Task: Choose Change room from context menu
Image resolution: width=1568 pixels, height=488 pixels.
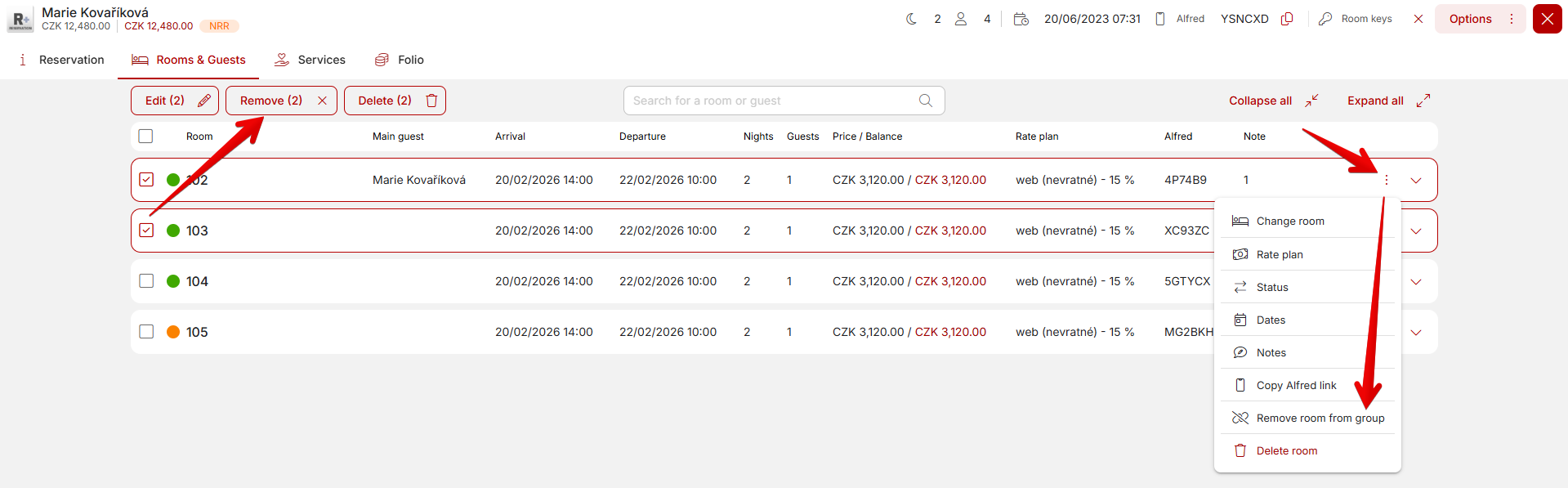Action: pyautogui.click(x=1289, y=221)
